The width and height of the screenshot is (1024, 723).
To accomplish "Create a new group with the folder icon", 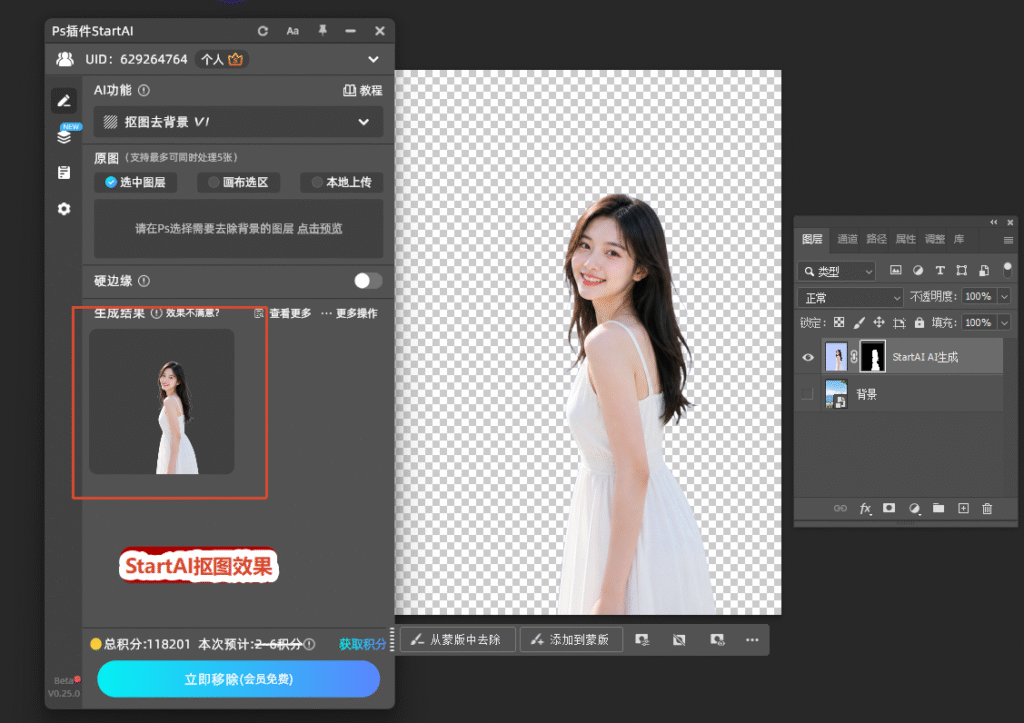I will click(x=938, y=508).
